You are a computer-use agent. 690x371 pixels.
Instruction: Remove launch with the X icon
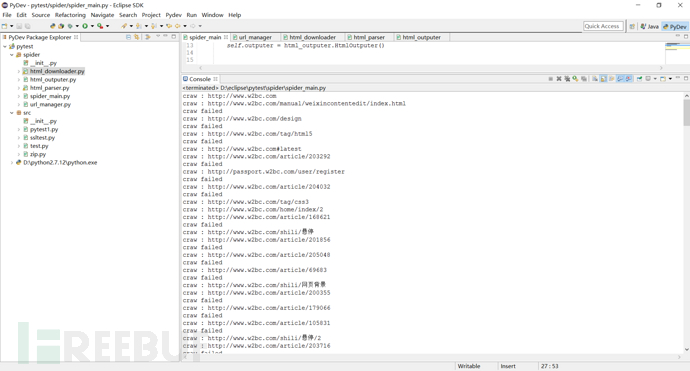(x=559, y=79)
